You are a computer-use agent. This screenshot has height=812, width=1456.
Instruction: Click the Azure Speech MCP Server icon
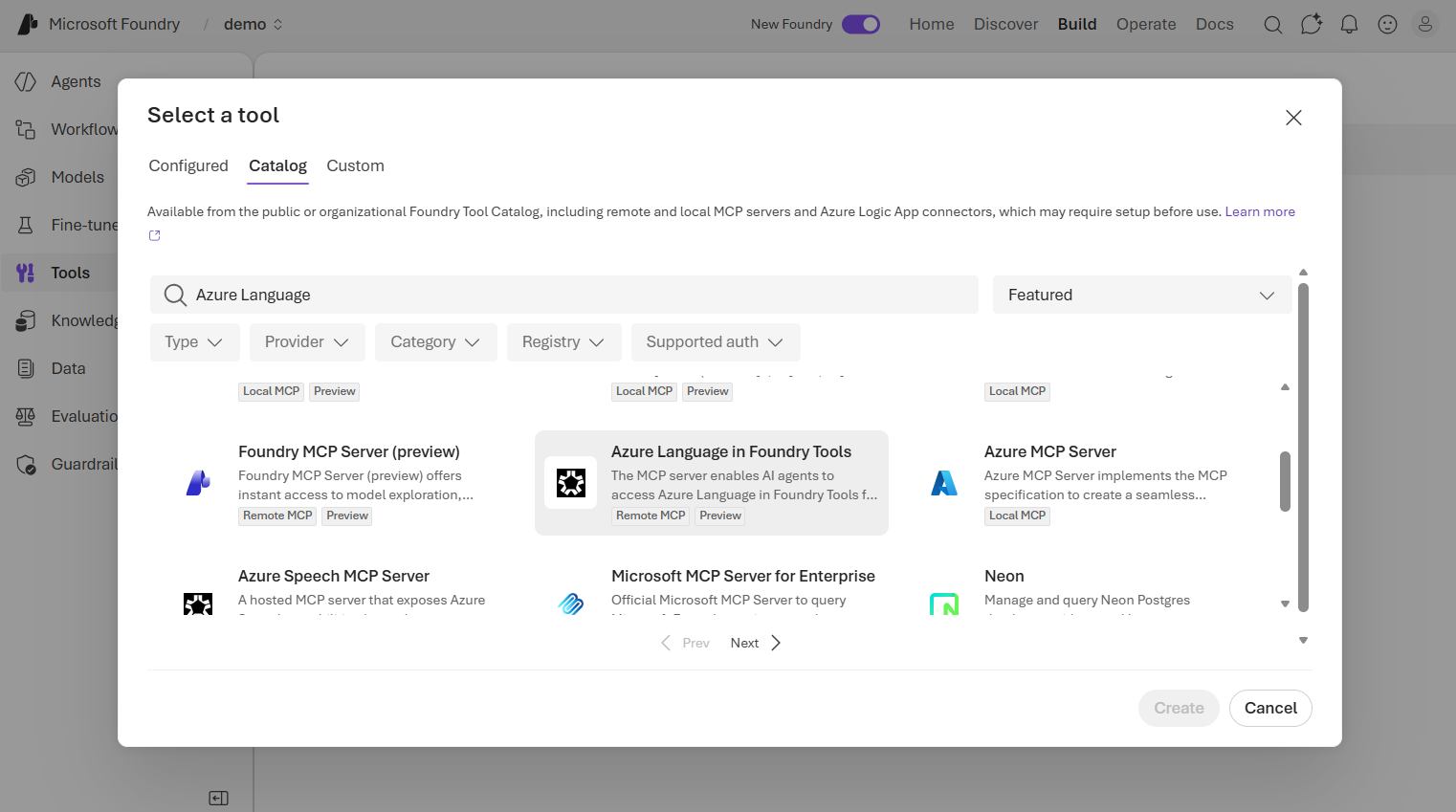tap(198, 604)
